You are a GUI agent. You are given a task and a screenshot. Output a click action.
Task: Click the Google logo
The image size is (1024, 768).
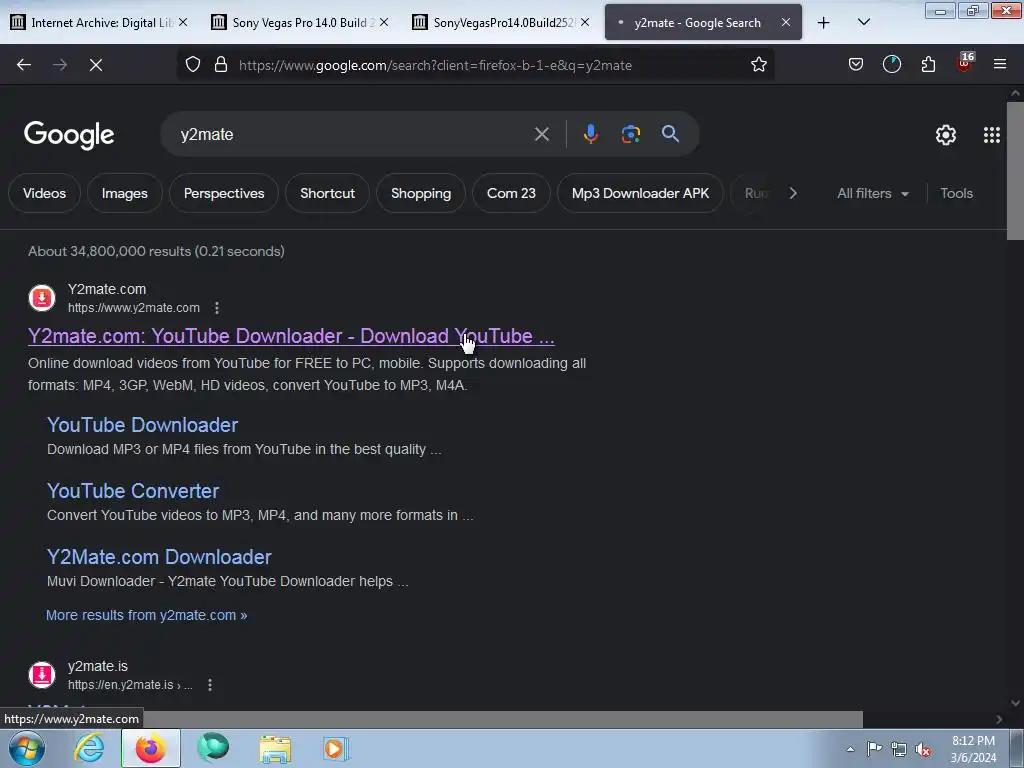coord(69,135)
